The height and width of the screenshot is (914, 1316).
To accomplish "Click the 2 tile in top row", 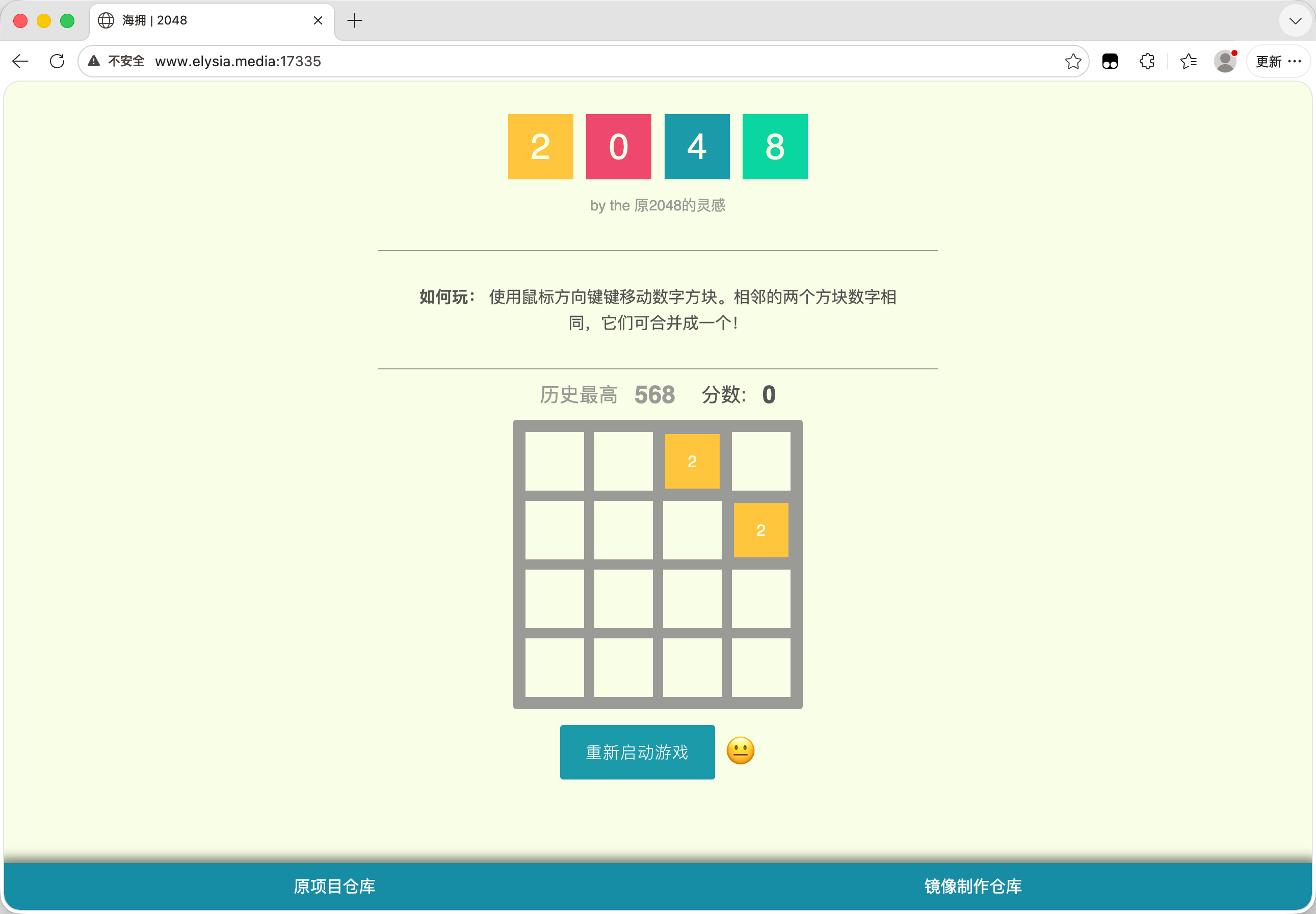I will pos(692,461).
